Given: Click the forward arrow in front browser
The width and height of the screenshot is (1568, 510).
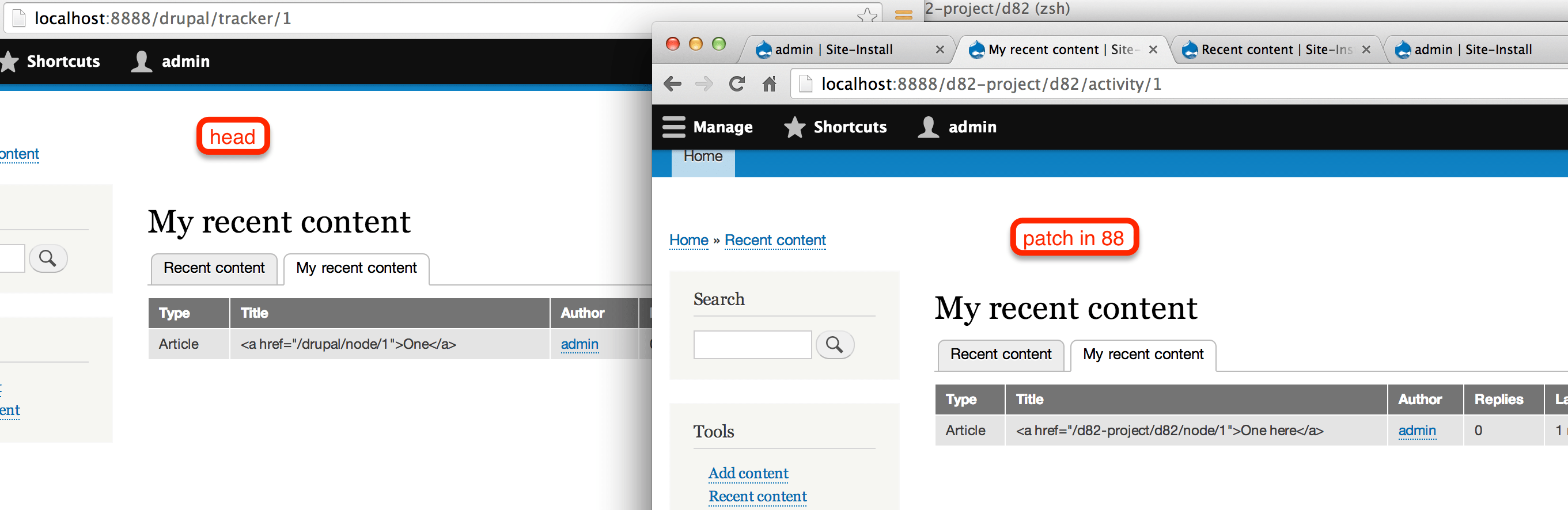Looking at the screenshot, I should pyautogui.click(x=705, y=83).
